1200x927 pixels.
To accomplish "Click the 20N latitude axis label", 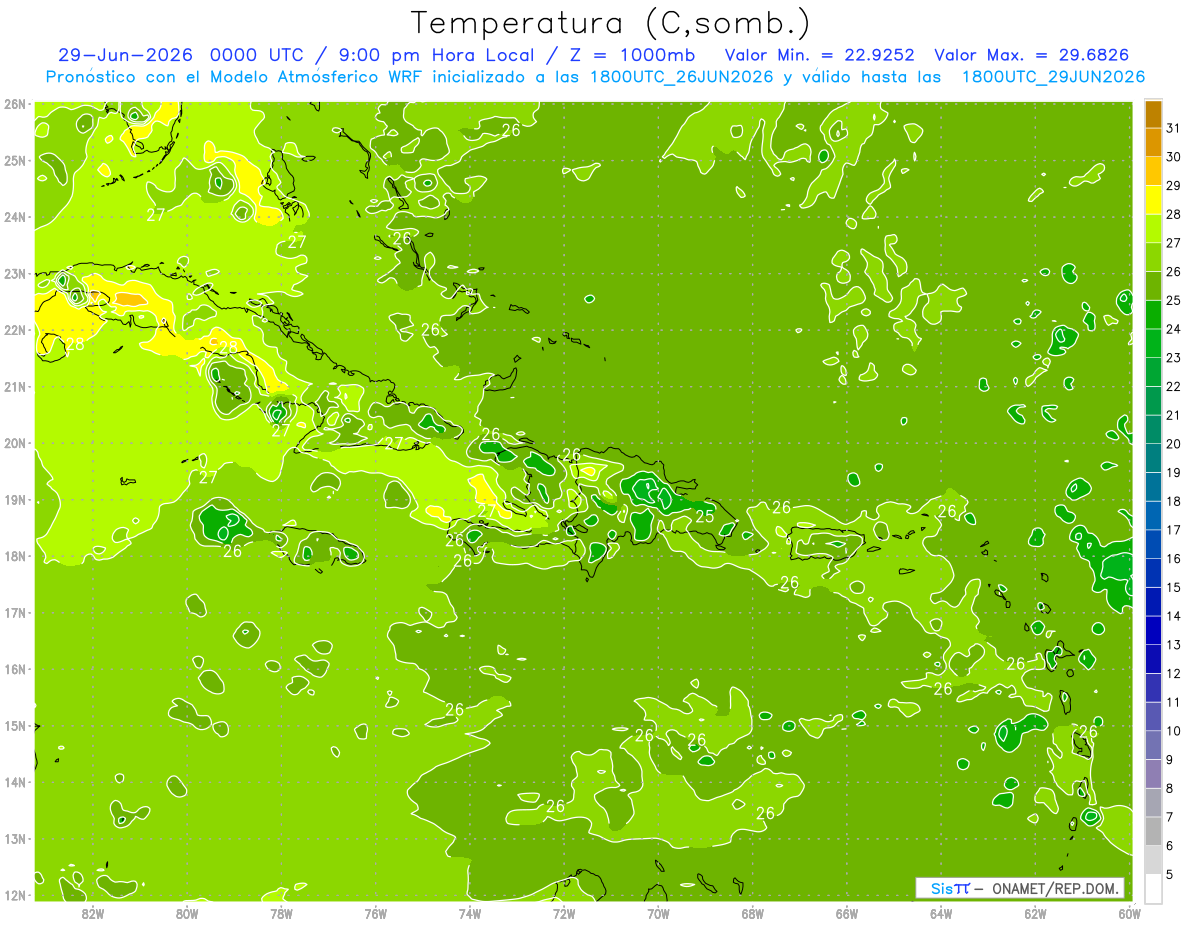I will pyautogui.click(x=14, y=443).
